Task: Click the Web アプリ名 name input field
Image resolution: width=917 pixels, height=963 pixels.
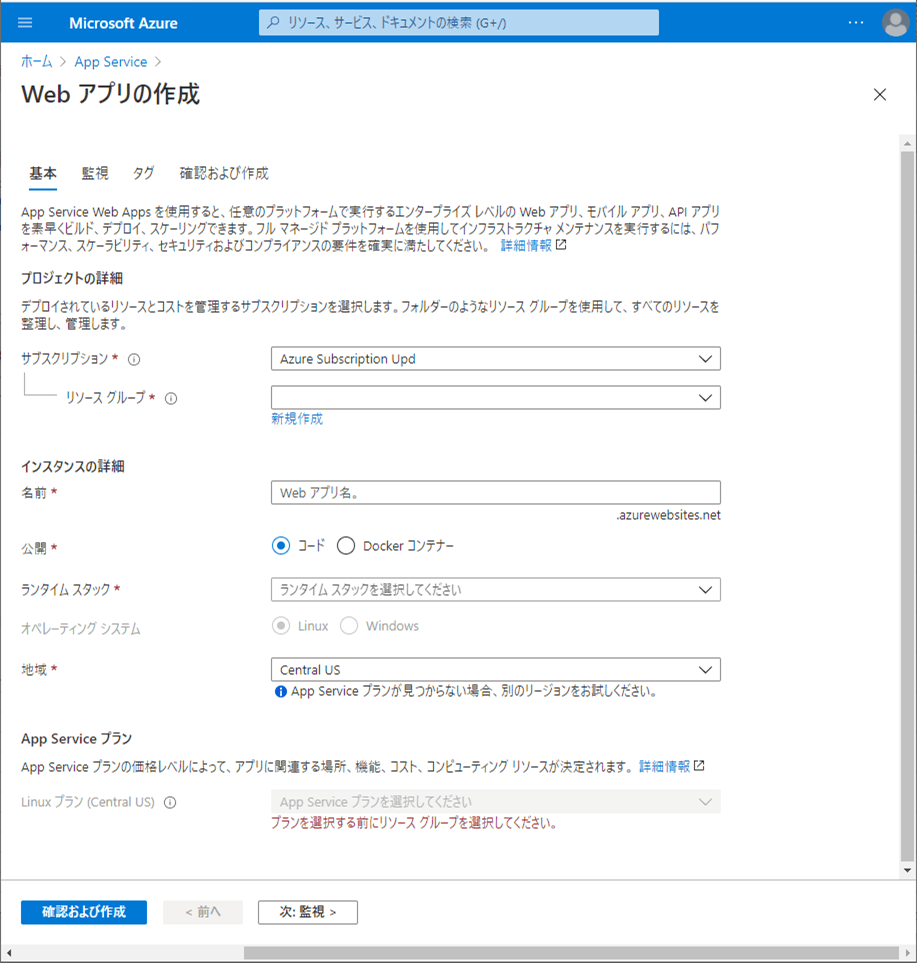Action: [495, 493]
